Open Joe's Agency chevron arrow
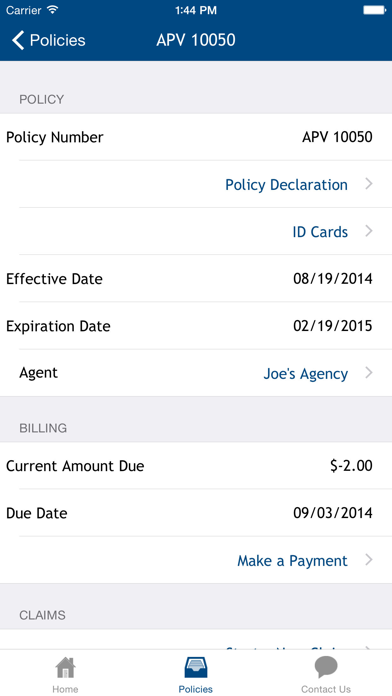Image resolution: width=392 pixels, height=696 pixels. click(x=369, y=373)
